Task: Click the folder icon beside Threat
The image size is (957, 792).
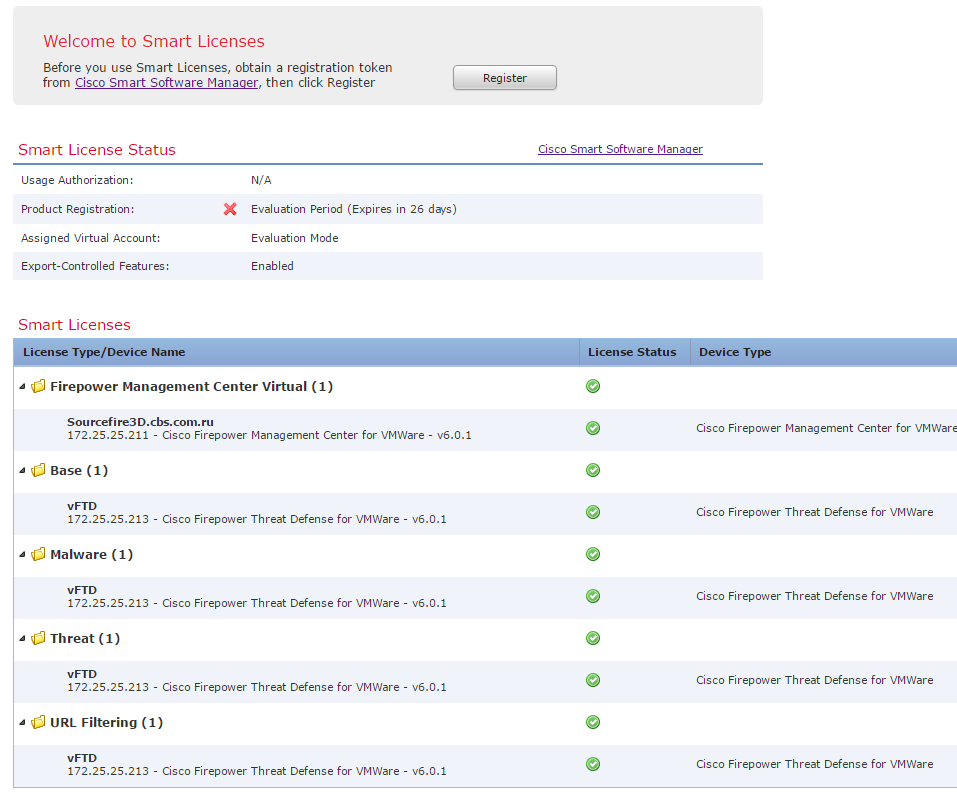Action: [38, 638]
